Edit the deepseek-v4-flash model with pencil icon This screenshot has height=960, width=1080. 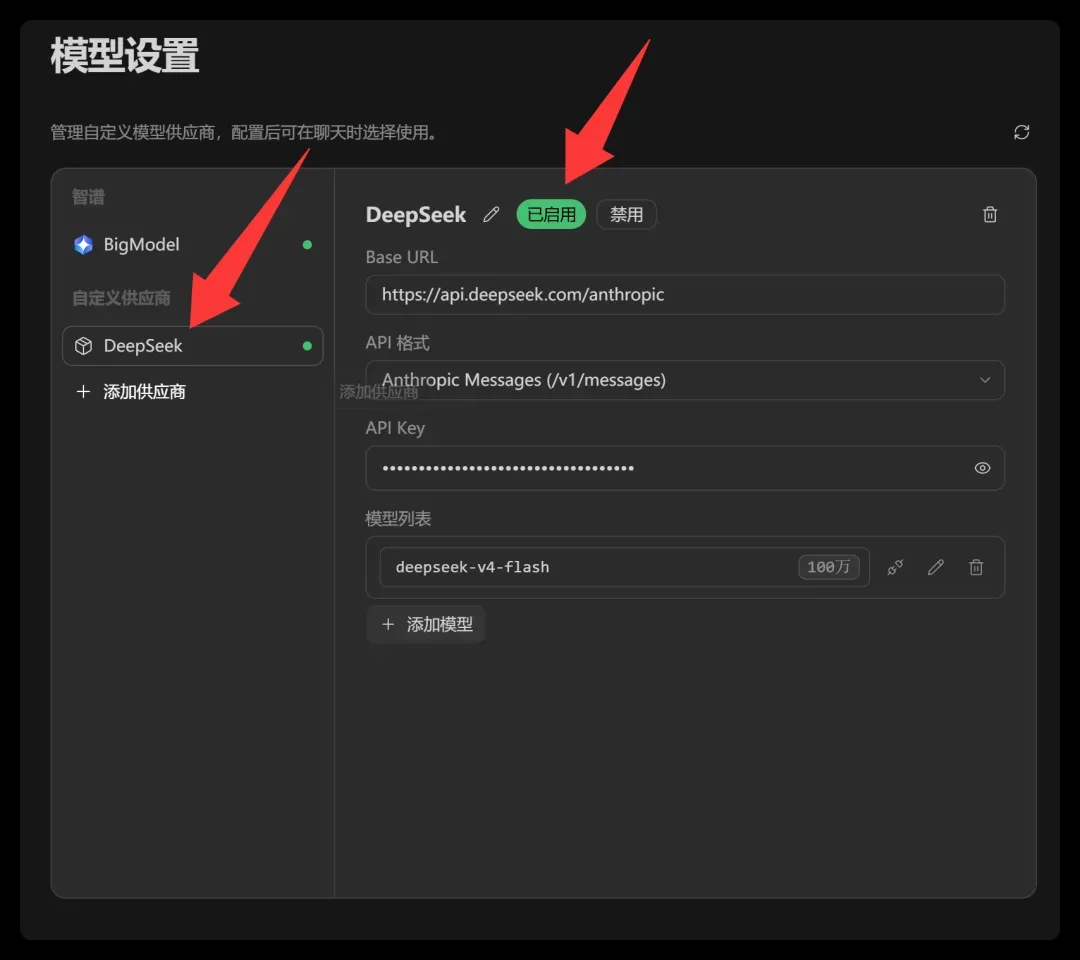pos(935,567)
